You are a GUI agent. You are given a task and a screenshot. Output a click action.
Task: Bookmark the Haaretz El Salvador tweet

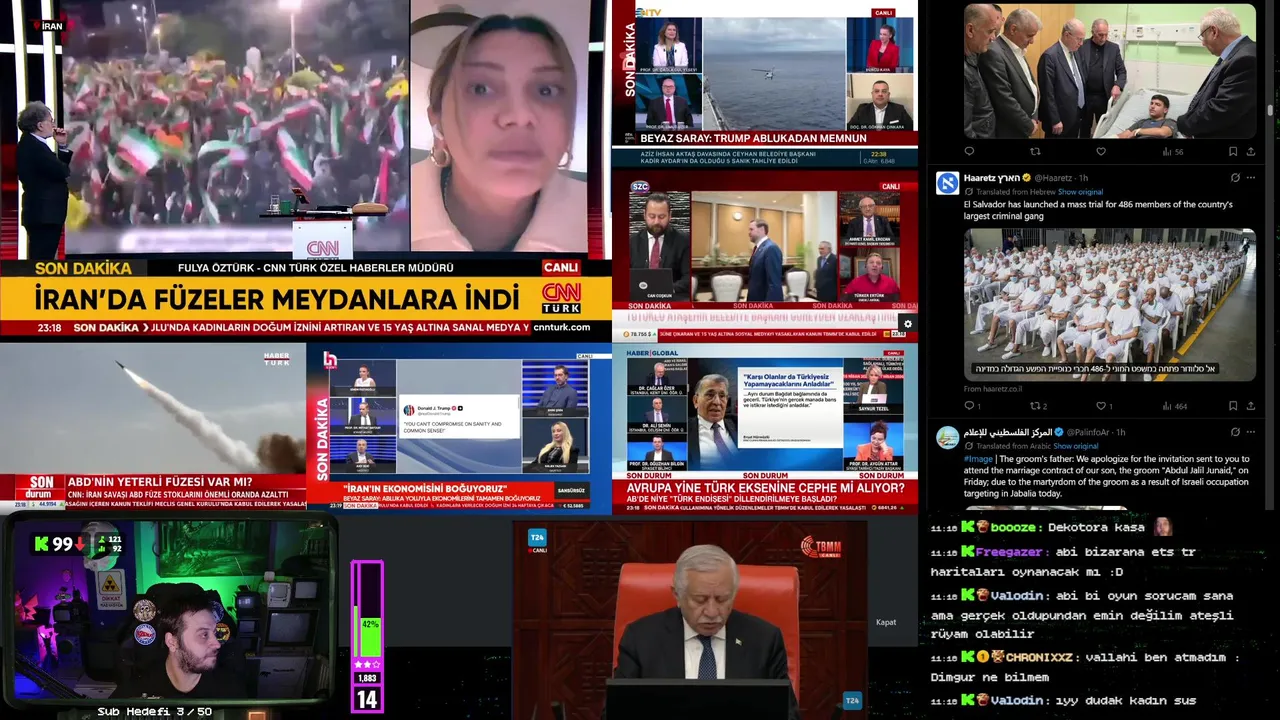(1233, 406)
